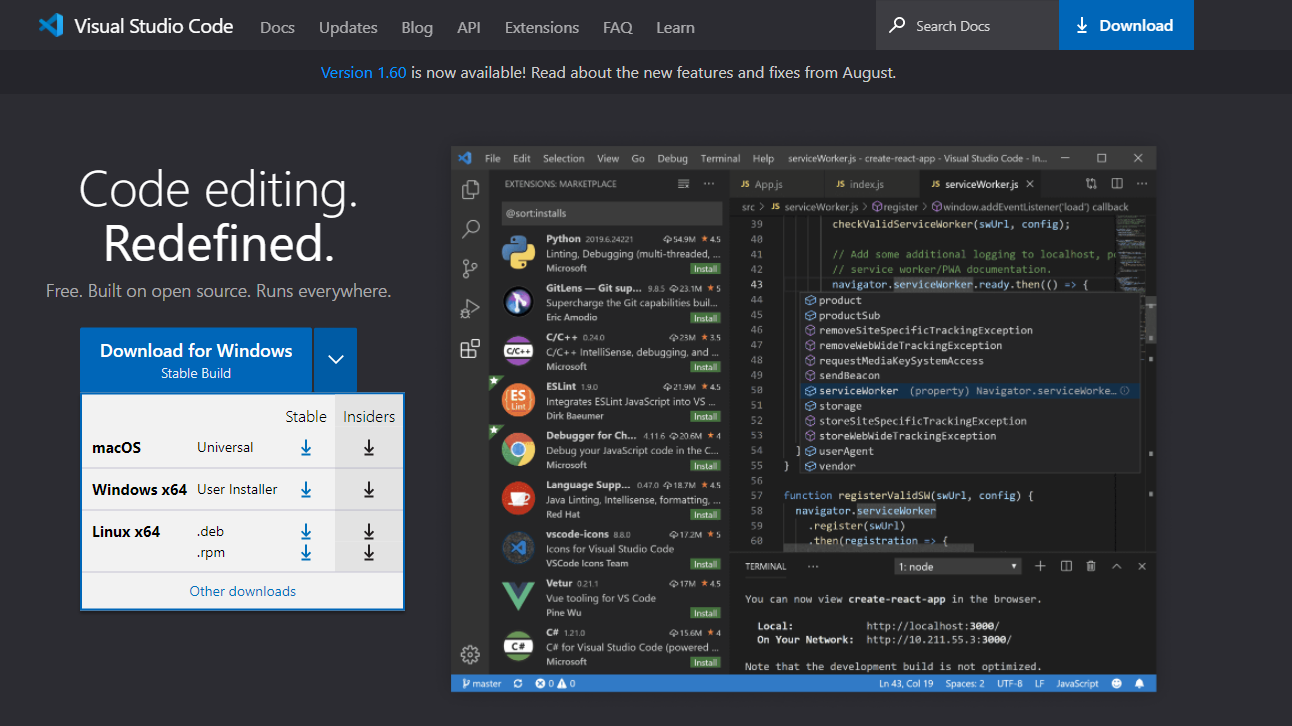The height and width of the screenshot is (726, 1292).
Task: Open the terminal panel ellipsis menu
Action: [813, 566]
